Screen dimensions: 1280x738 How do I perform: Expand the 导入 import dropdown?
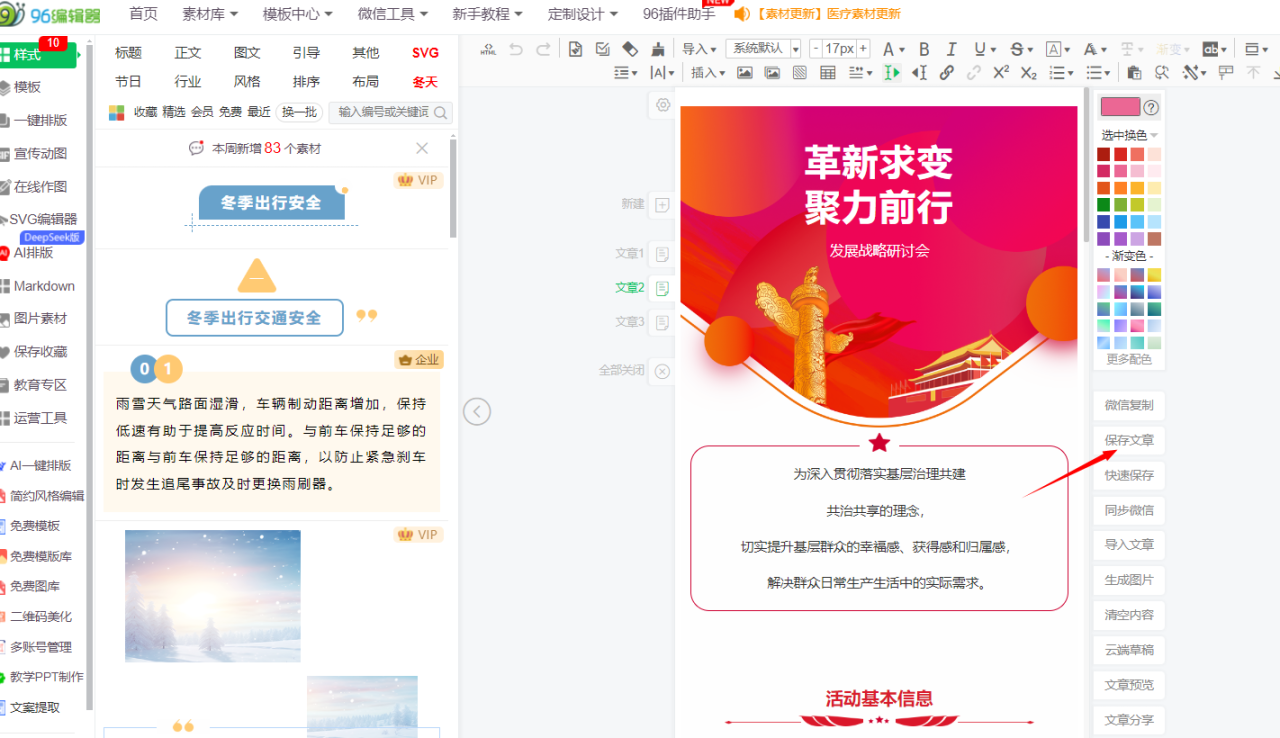click(699, 49)
